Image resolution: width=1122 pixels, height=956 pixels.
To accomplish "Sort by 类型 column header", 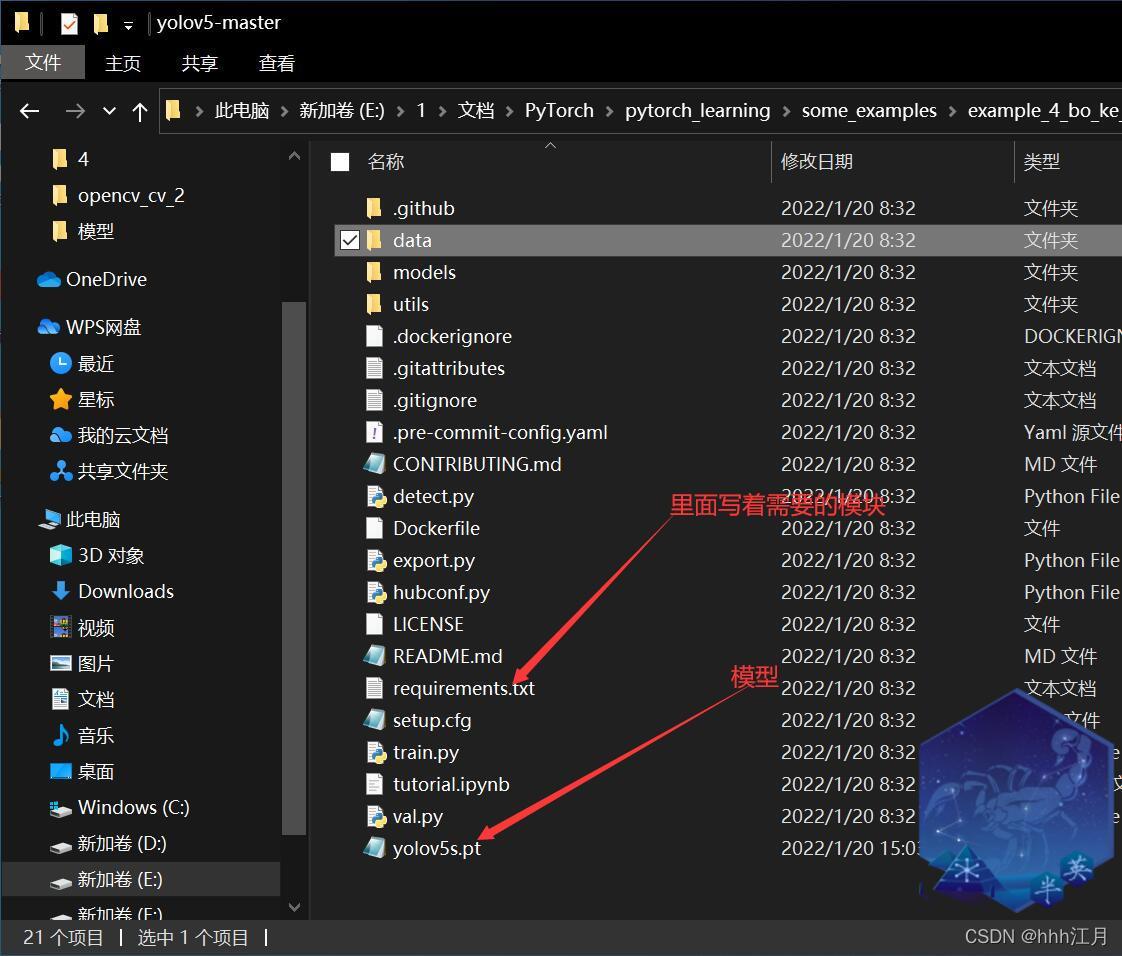I will point(1041,162).
